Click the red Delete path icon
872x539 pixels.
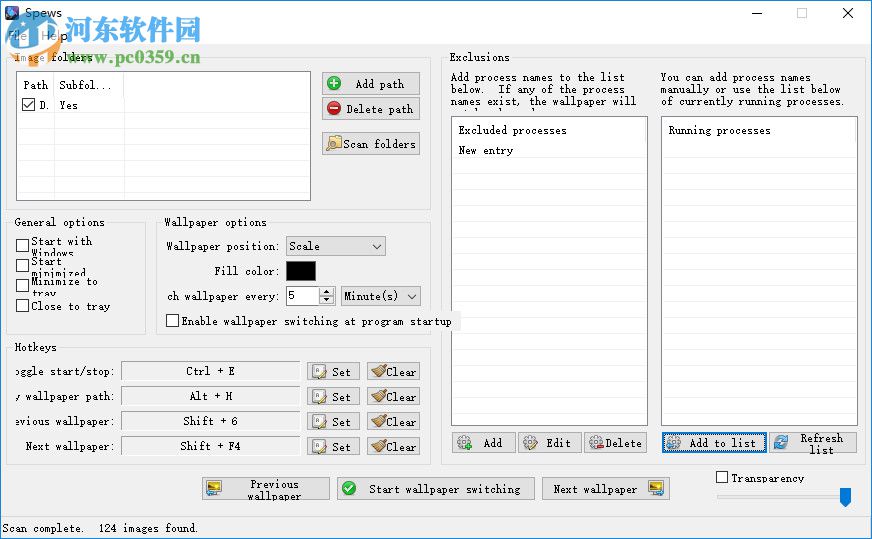pos(334,108)
